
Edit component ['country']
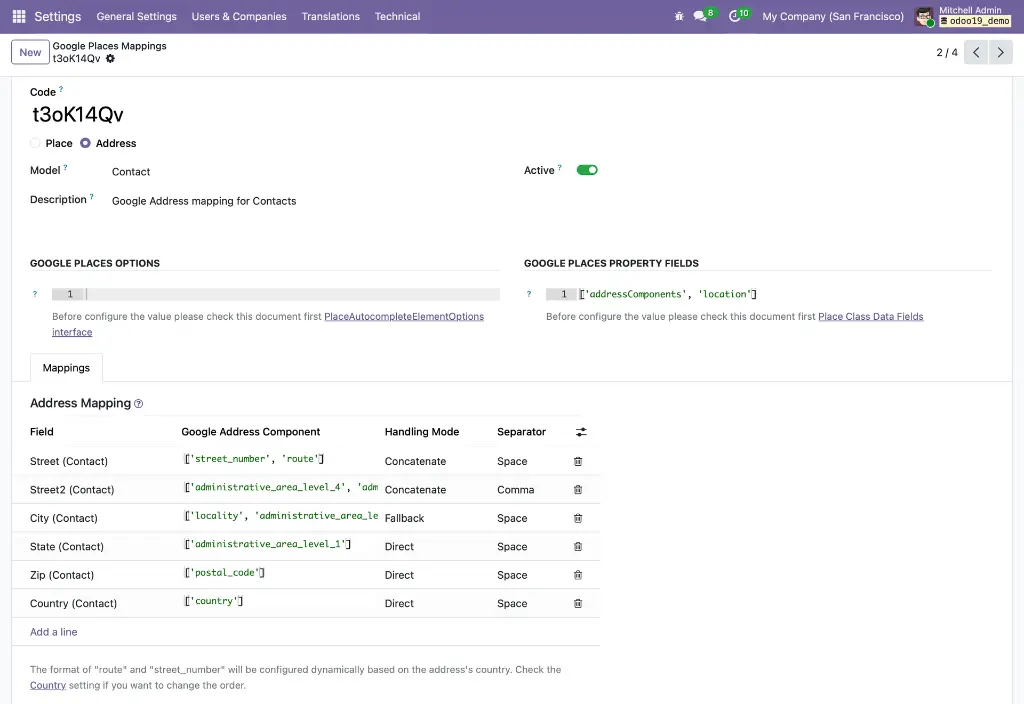tap(214, 601)
